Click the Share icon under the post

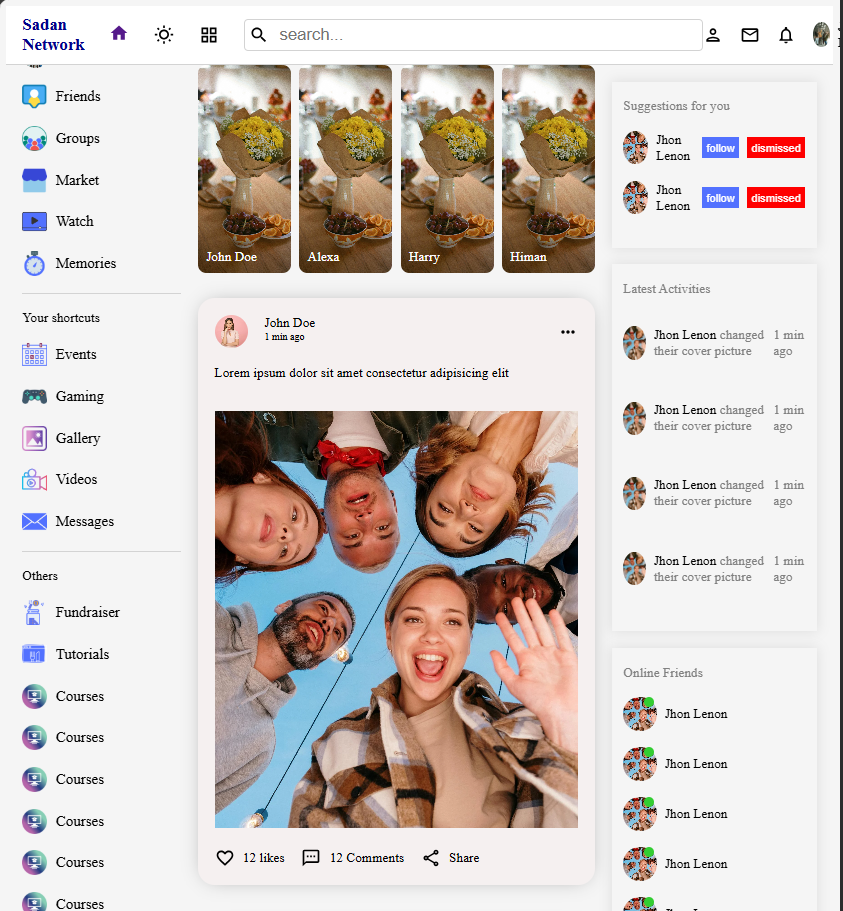(x=431, y=858)
